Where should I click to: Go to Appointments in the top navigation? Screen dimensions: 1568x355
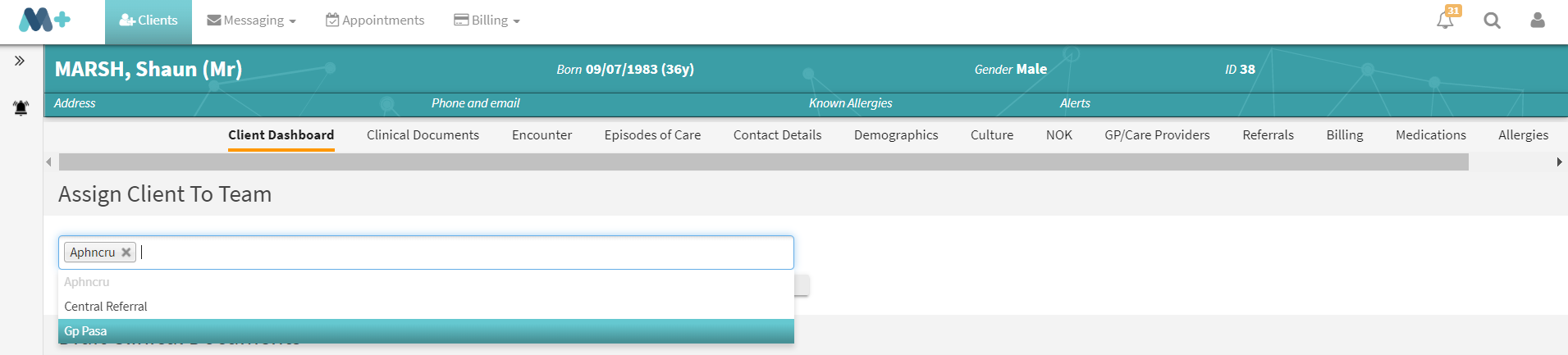coord(375,20)
